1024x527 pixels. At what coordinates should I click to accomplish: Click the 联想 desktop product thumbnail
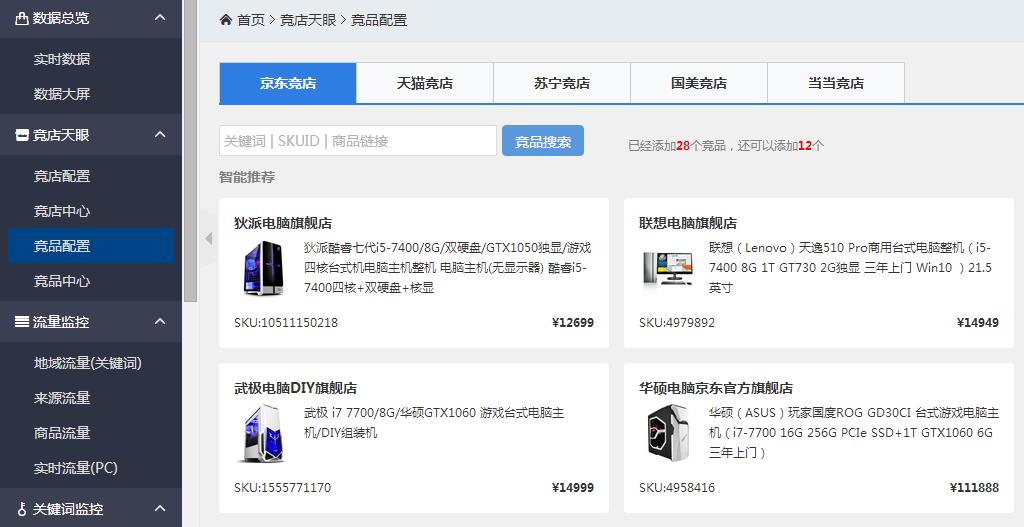(668, 268)
